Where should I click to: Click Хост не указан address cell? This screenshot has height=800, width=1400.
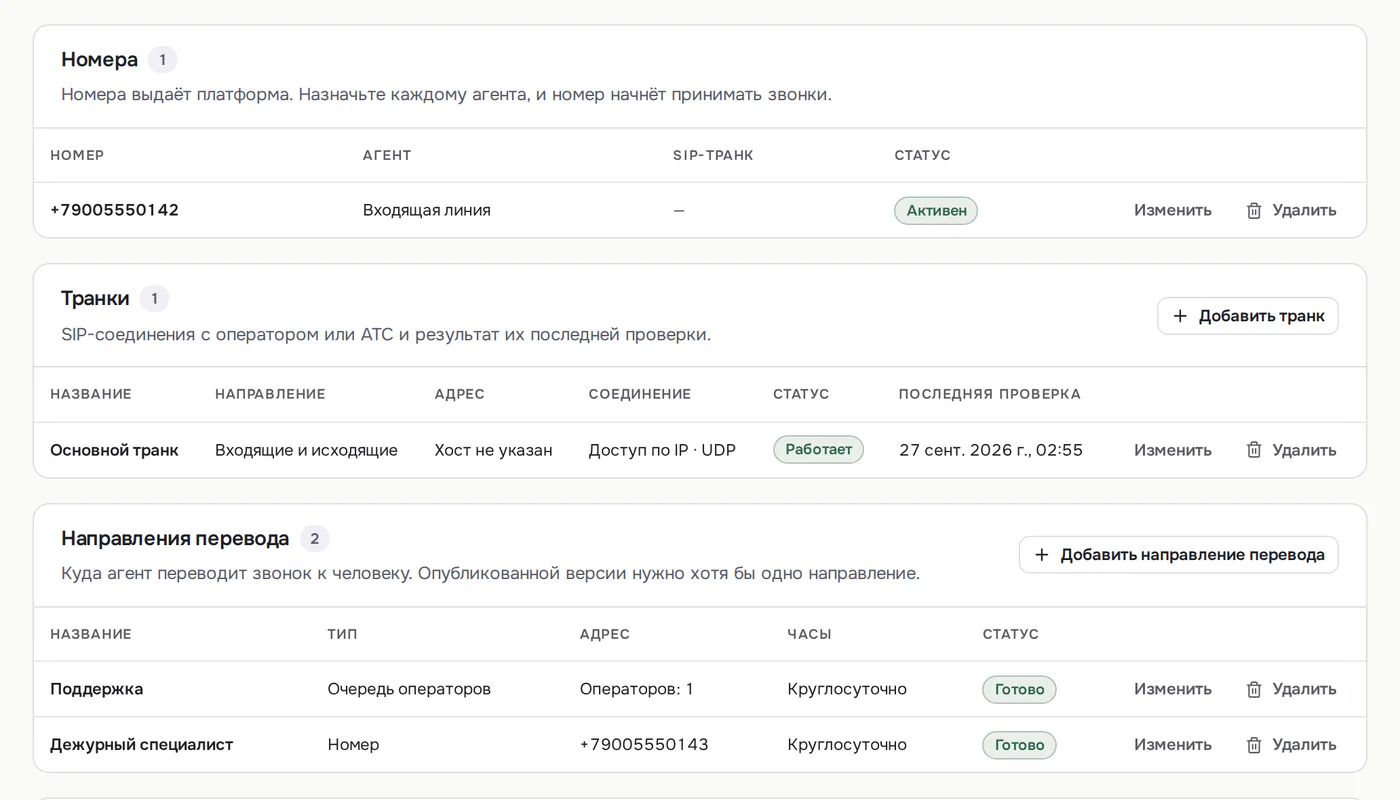coord(493,450)
